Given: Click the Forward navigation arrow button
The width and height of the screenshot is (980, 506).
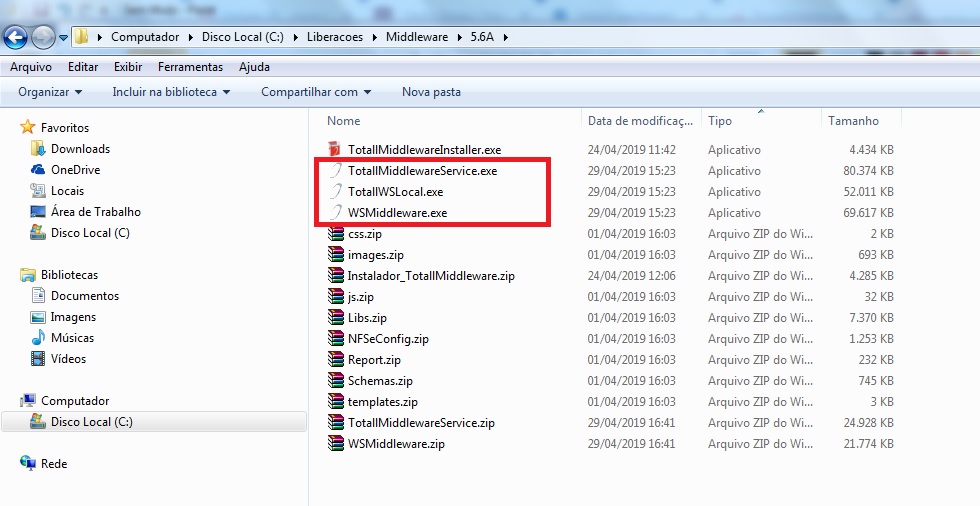Looking at the screenshot, I should point(43,37).
